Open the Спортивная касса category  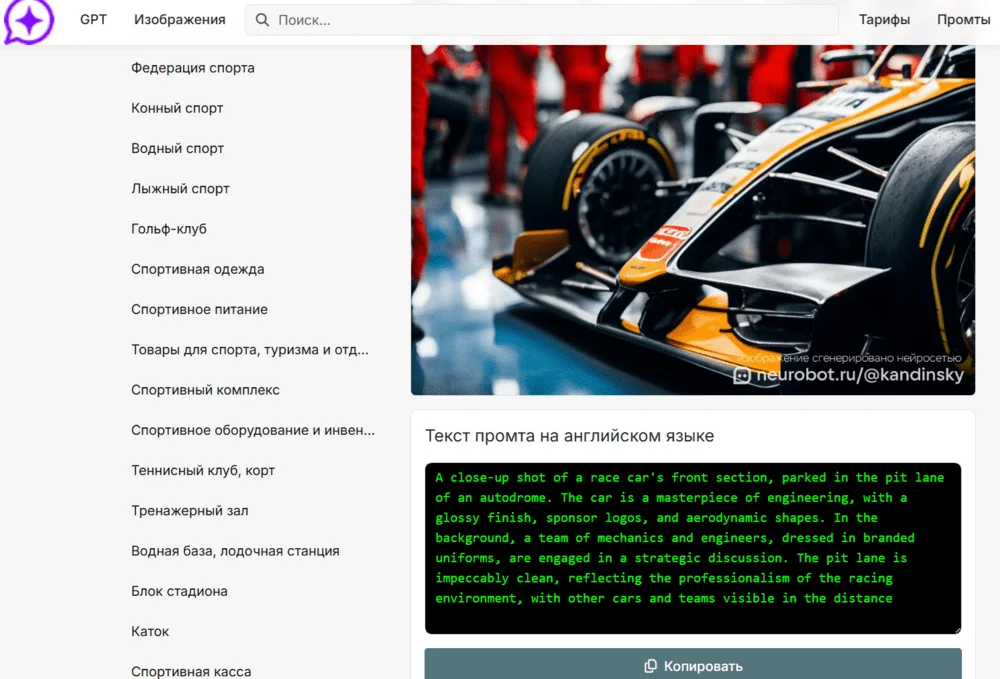coord(191,671)
